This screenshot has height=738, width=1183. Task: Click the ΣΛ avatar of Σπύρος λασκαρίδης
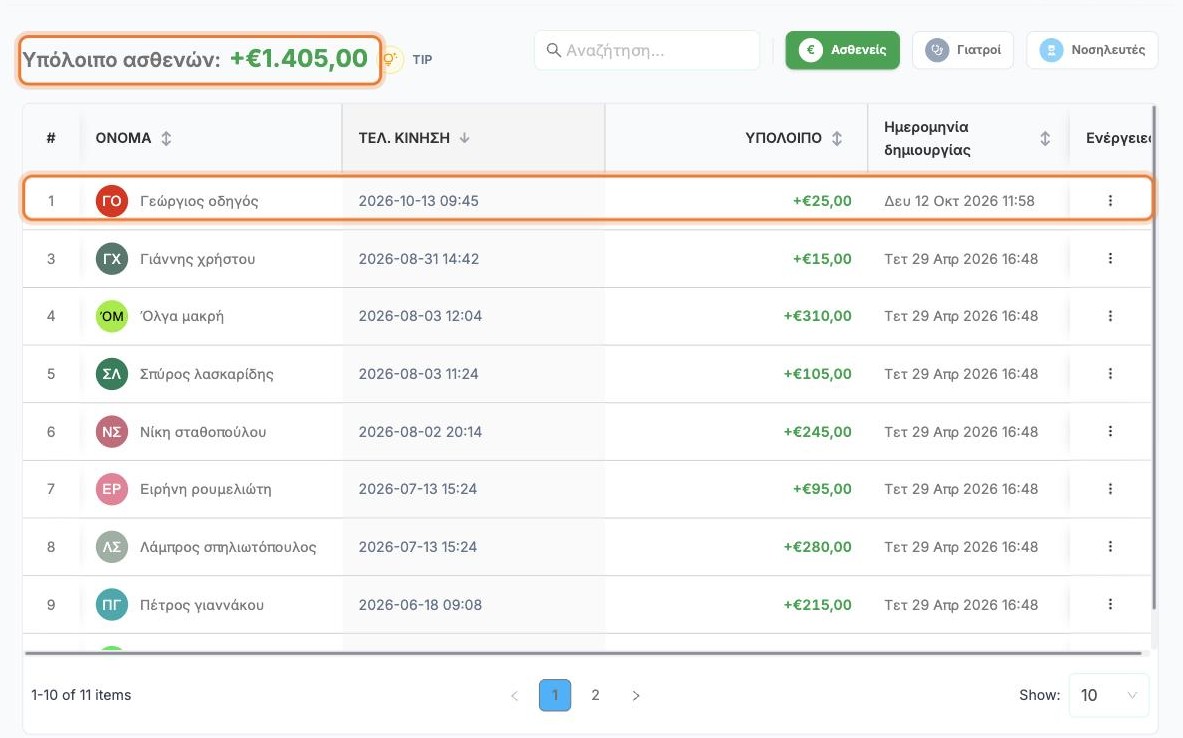coord(112,374)
